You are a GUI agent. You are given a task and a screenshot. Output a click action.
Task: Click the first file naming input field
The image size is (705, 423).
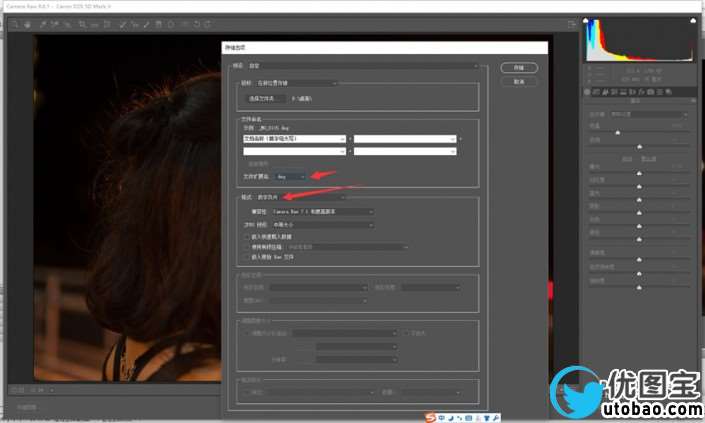click(x=294, y=138)
